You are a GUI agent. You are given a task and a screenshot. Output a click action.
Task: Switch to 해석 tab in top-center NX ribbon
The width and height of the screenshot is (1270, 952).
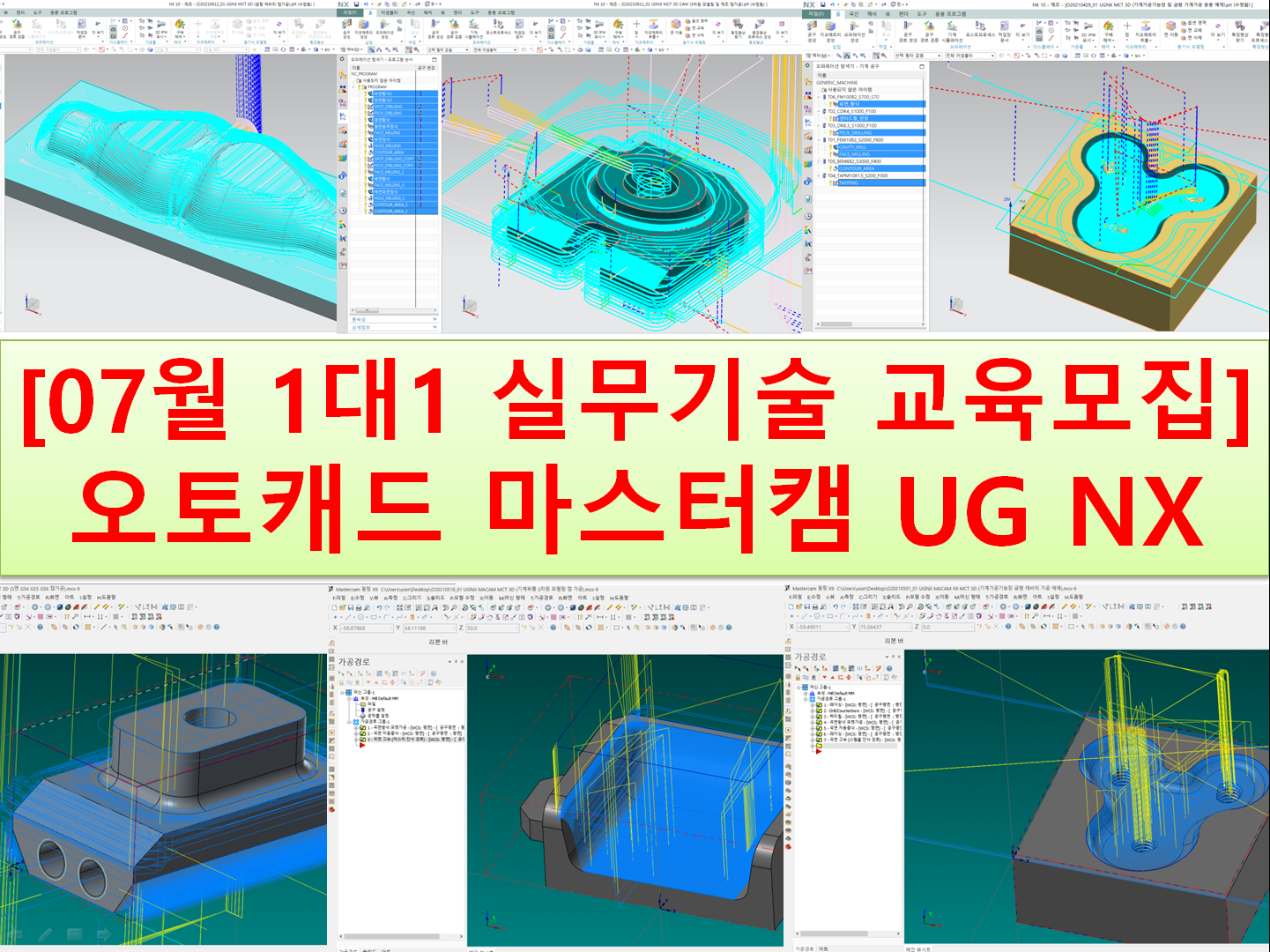427,12
